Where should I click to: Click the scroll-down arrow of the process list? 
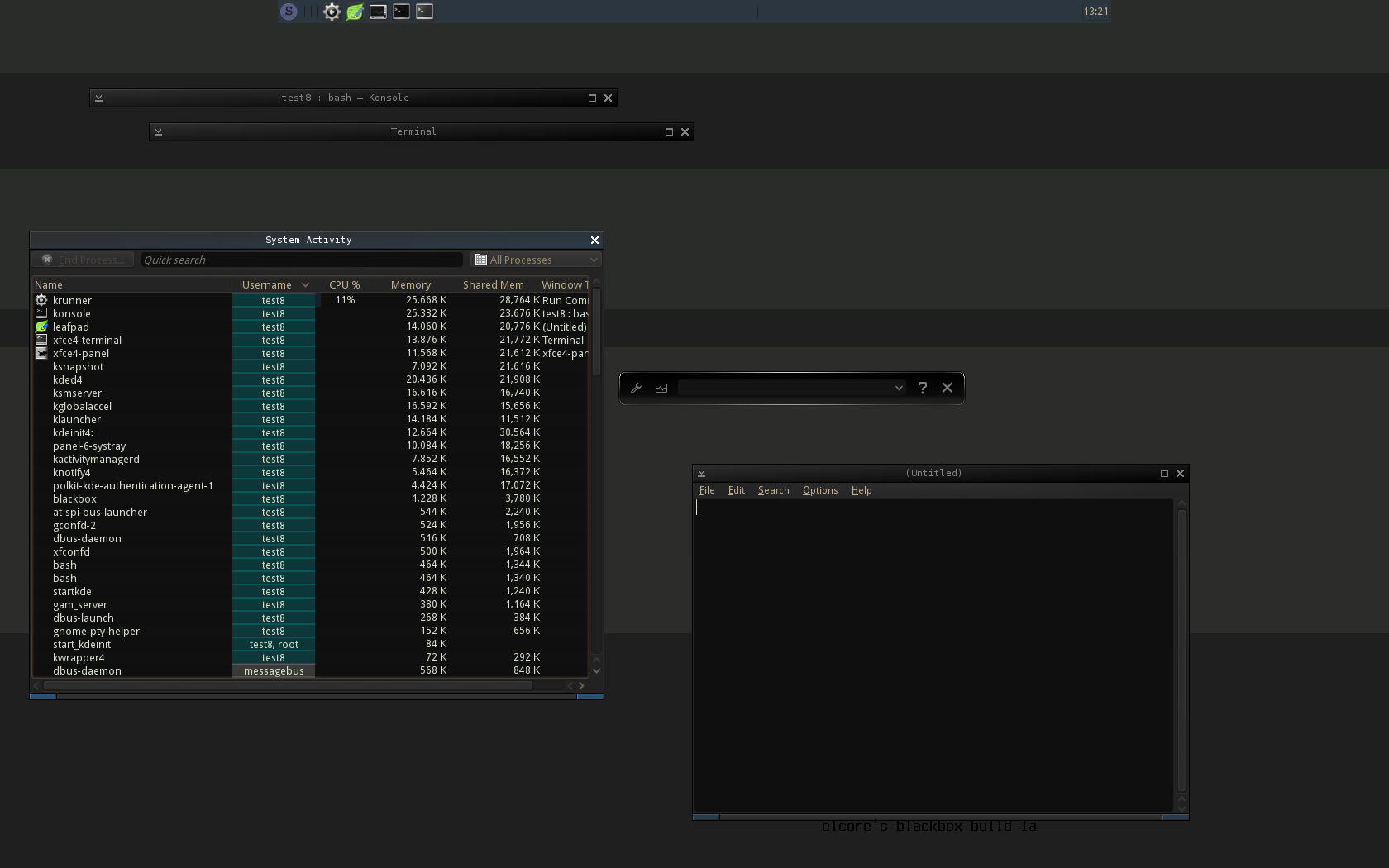596,671
